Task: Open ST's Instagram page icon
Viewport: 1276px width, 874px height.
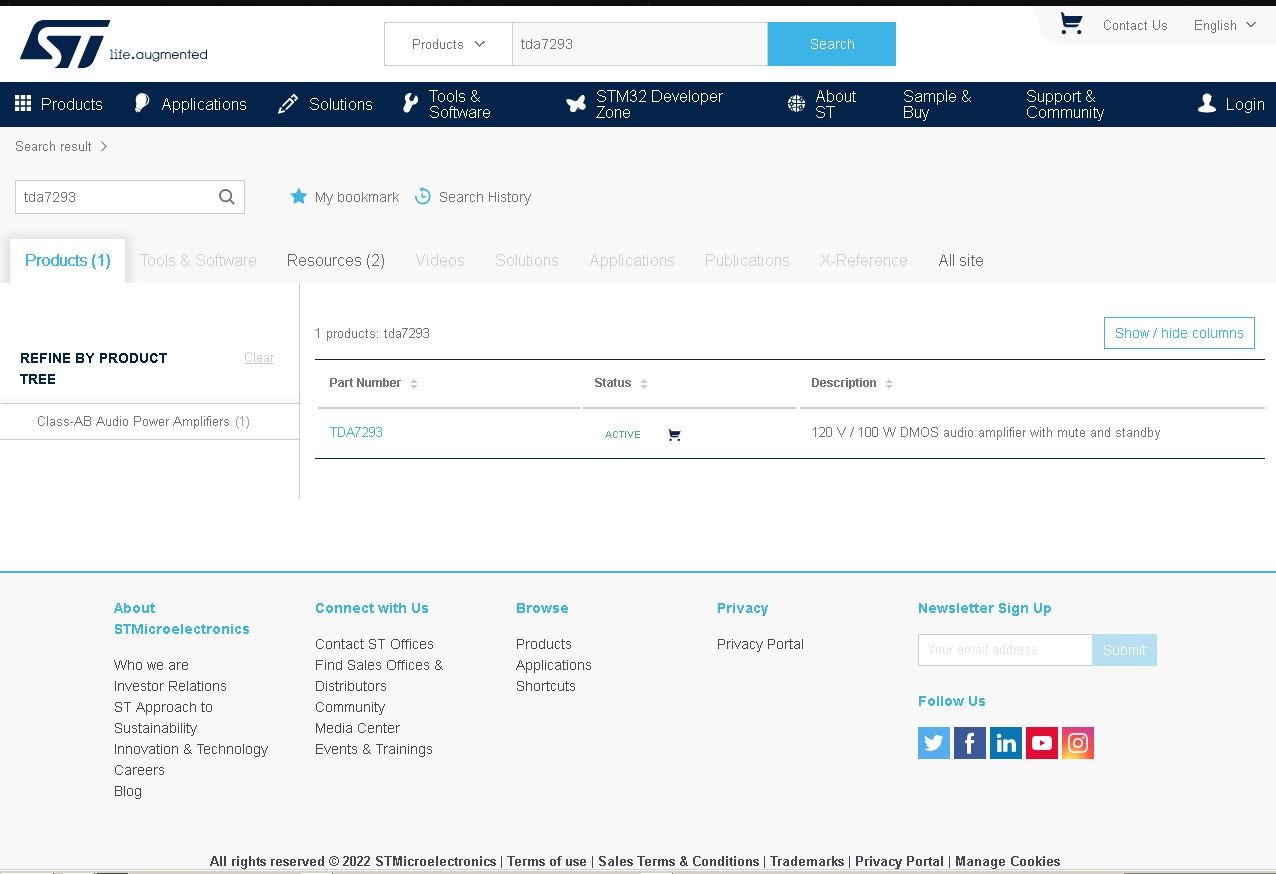Action: click(x=1078, y=743)
